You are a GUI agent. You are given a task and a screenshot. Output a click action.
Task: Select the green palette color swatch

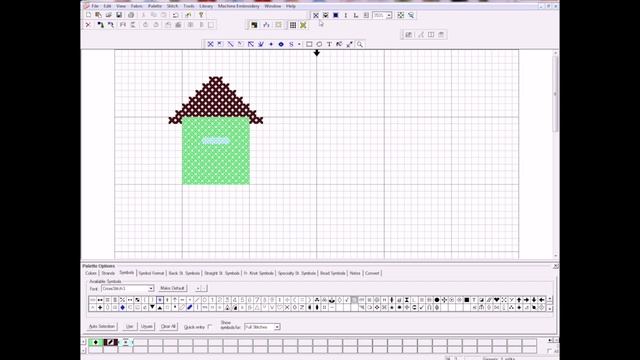pos(96,342)
